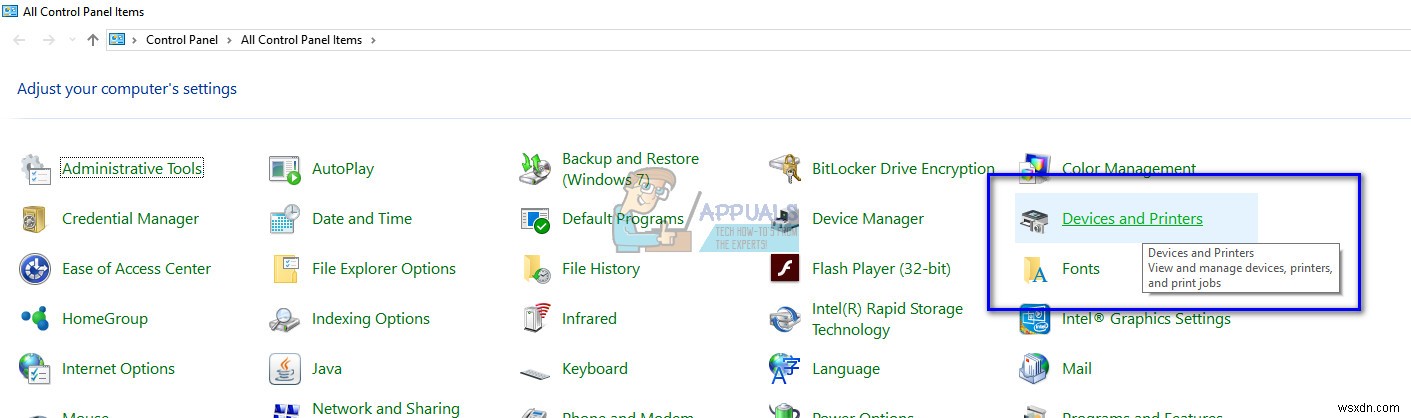Open the Device Manager icon
The height and width of the screenshot is (418, 1411).
pos(785,219)
